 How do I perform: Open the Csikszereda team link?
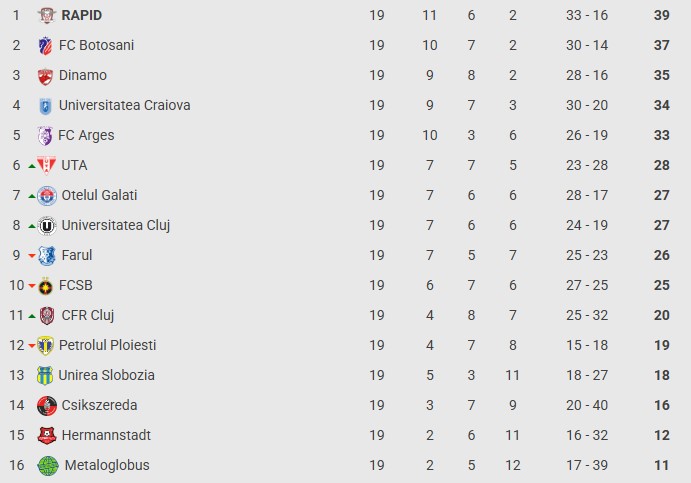(x=99, y=405)
